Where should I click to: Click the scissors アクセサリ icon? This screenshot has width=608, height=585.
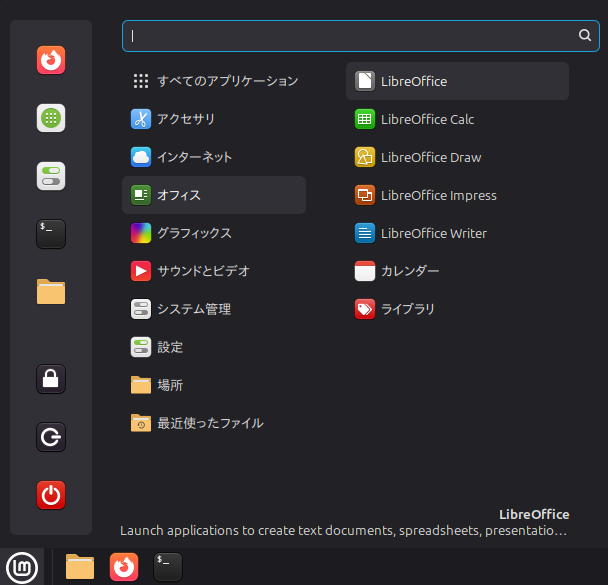pos(141,119)
